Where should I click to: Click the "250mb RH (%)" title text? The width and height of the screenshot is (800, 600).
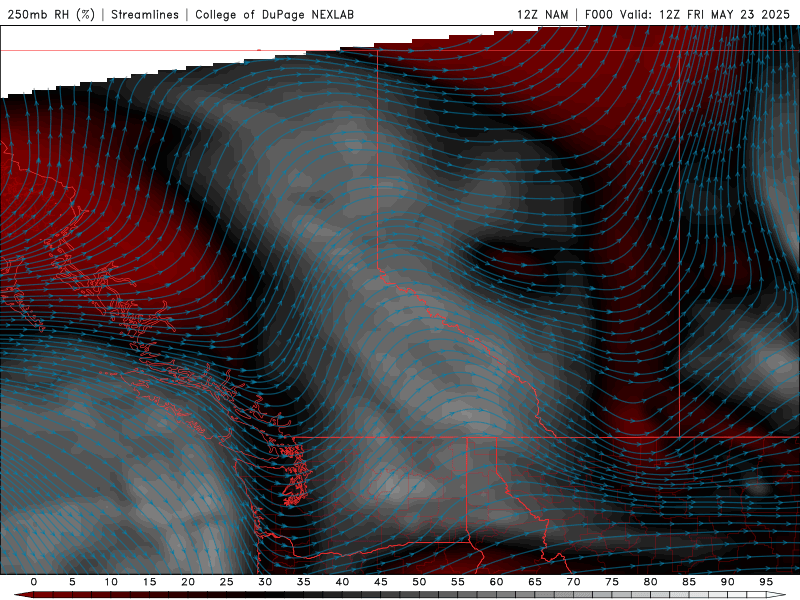click(51, 14)
